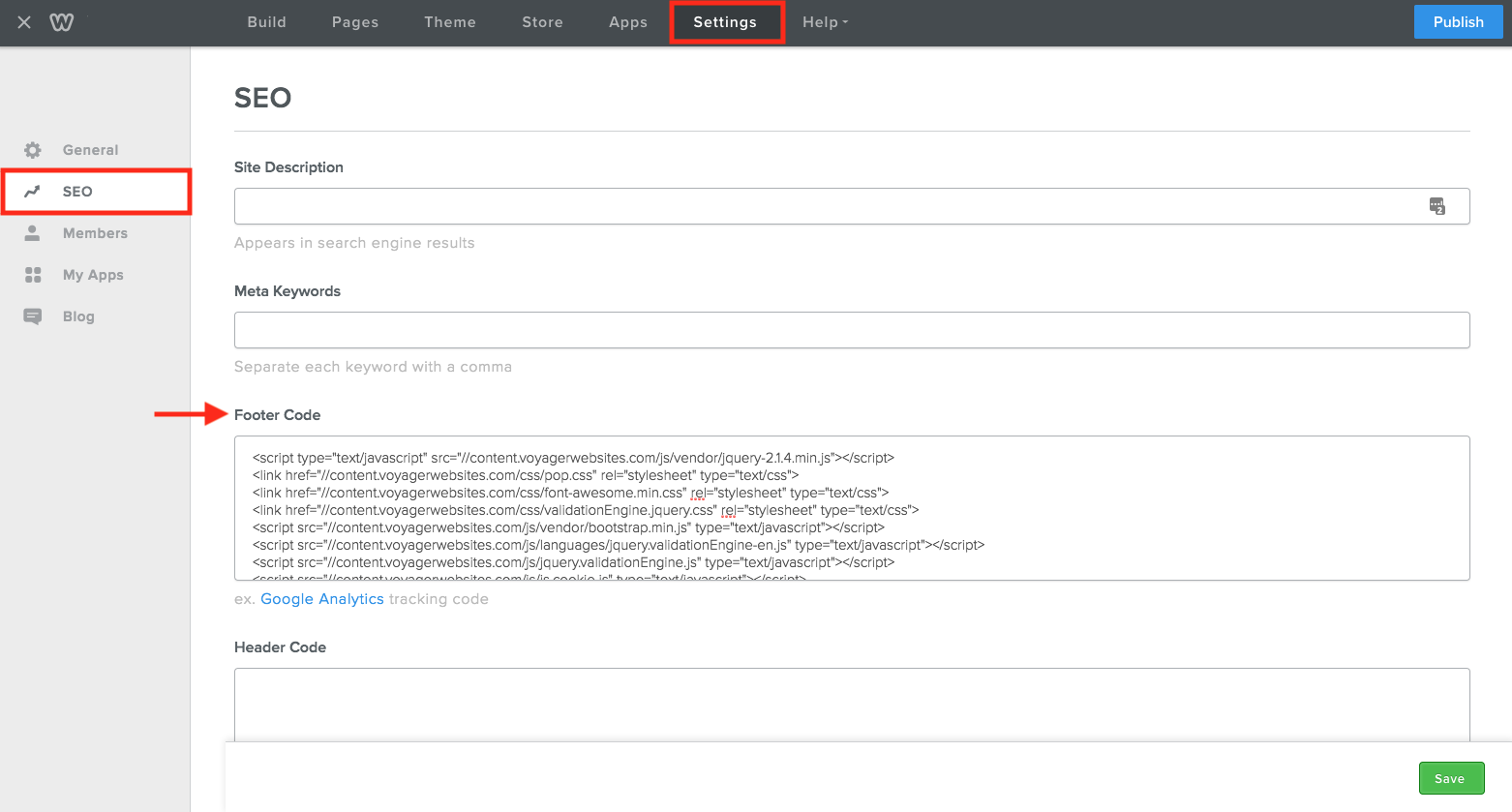Image resolution: width=1512 pixels, height=812 pixels.
Task: Click the icon inside Site Description field
Action: coord(1437,206)
